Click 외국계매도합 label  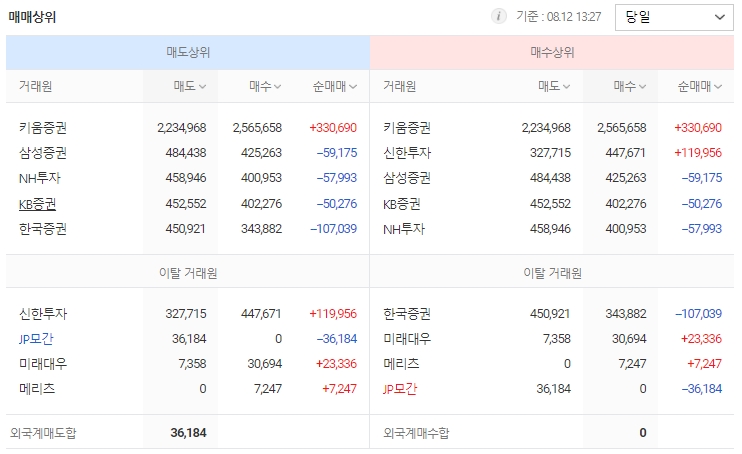pyautogui.click(x=43, y=433)
